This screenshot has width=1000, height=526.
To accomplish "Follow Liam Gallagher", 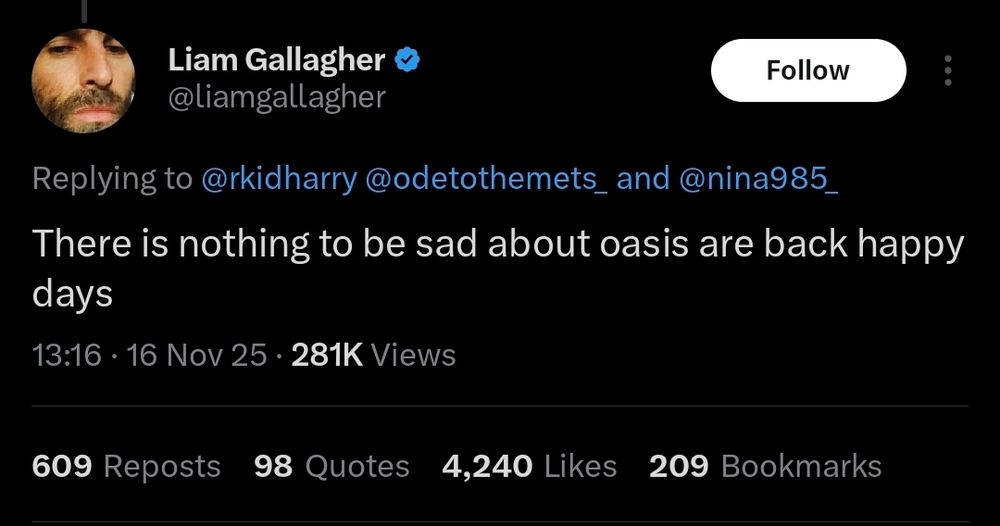I will [807, 70].
